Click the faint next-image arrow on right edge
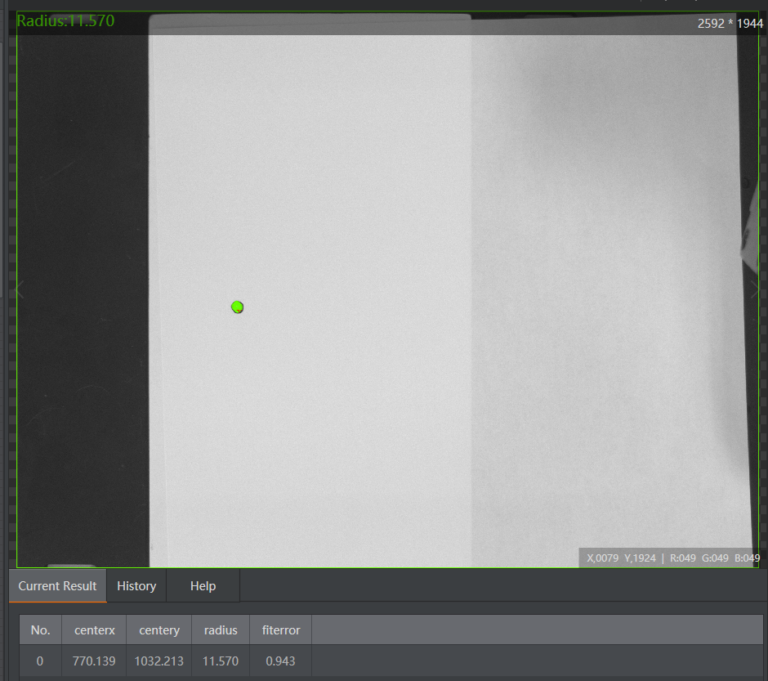The image size is (768, 681). [753, 290]
